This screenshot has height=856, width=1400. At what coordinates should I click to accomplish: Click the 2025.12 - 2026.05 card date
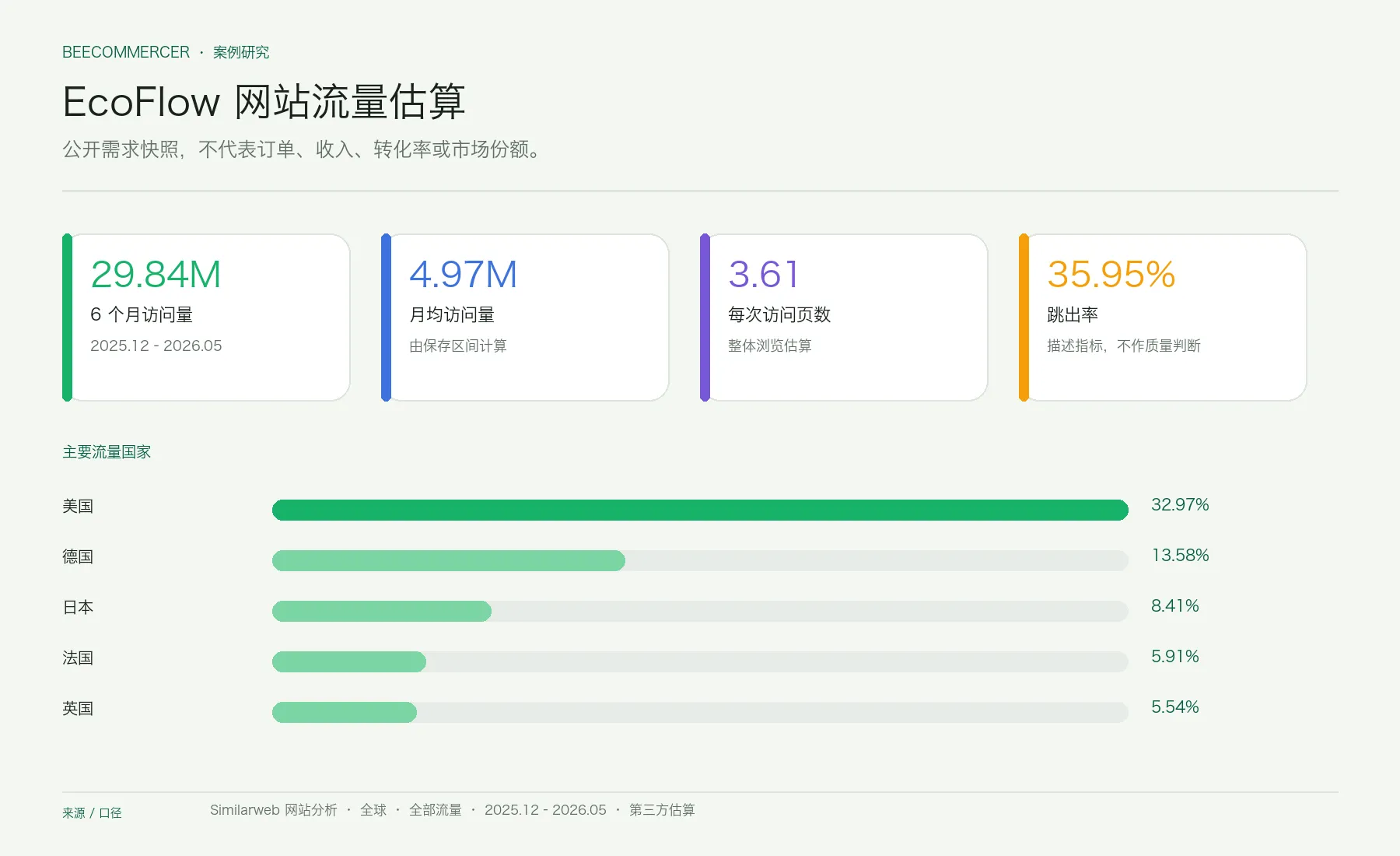tap(156, 346)
